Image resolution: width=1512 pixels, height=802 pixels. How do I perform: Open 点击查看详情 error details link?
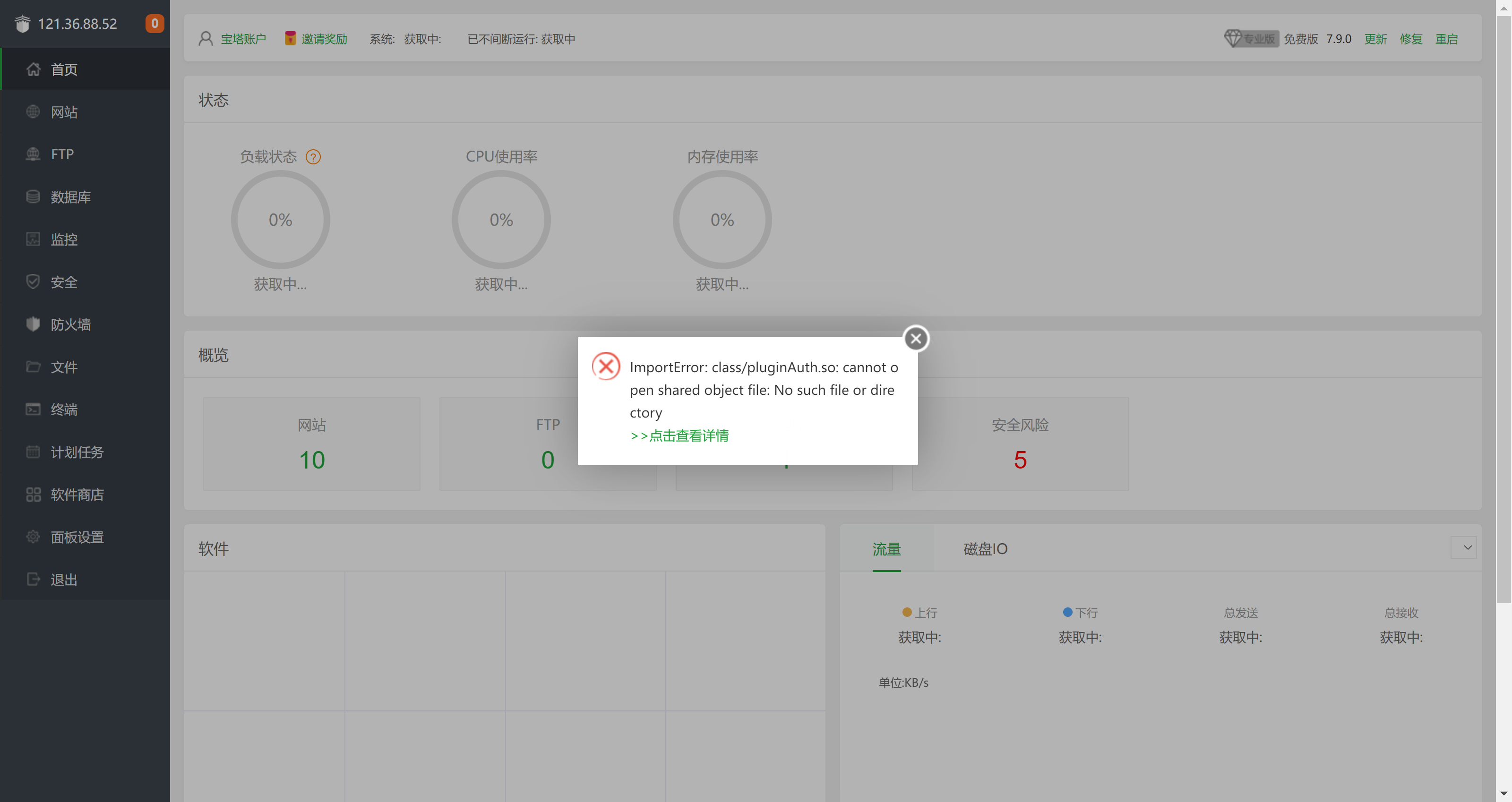click(x=679, y=435)
